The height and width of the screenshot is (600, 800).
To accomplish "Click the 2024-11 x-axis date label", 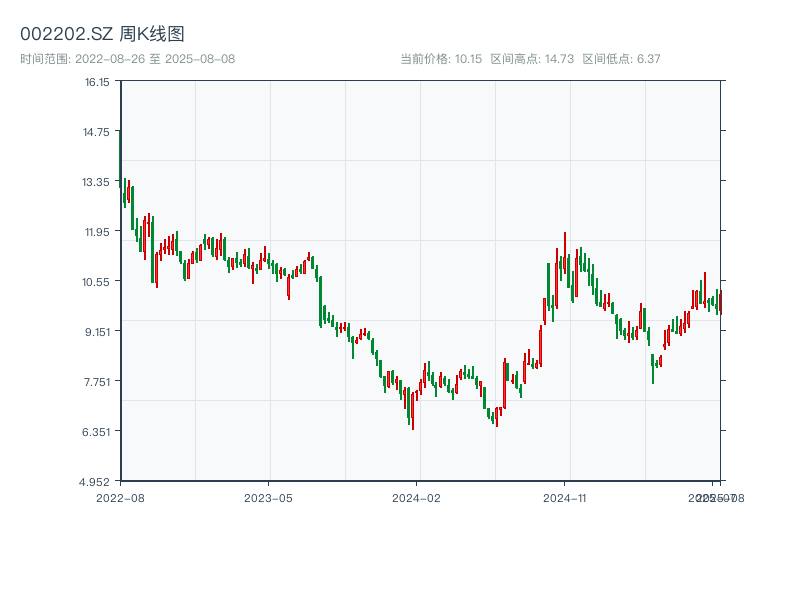I will point(564,497).
